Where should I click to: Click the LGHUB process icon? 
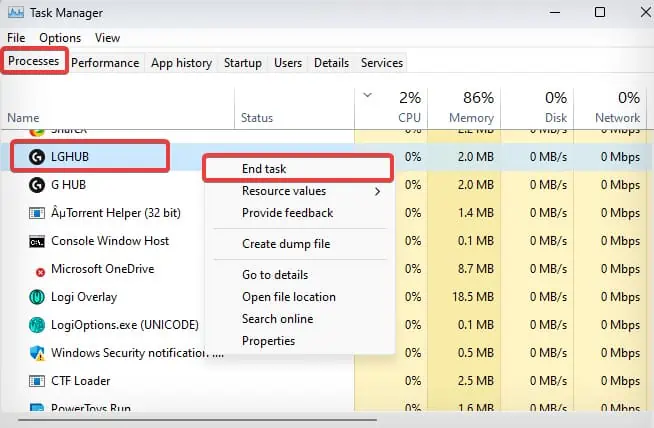coord(37,157)
